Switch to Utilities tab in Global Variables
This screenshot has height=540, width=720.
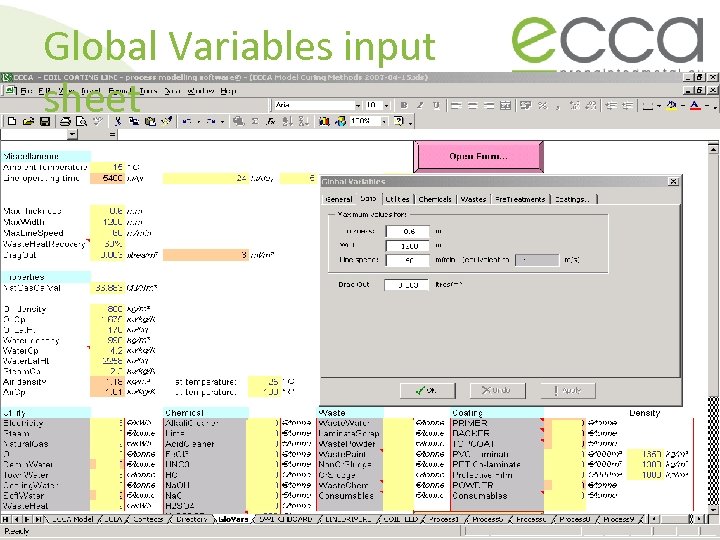[x=397, y=199]
